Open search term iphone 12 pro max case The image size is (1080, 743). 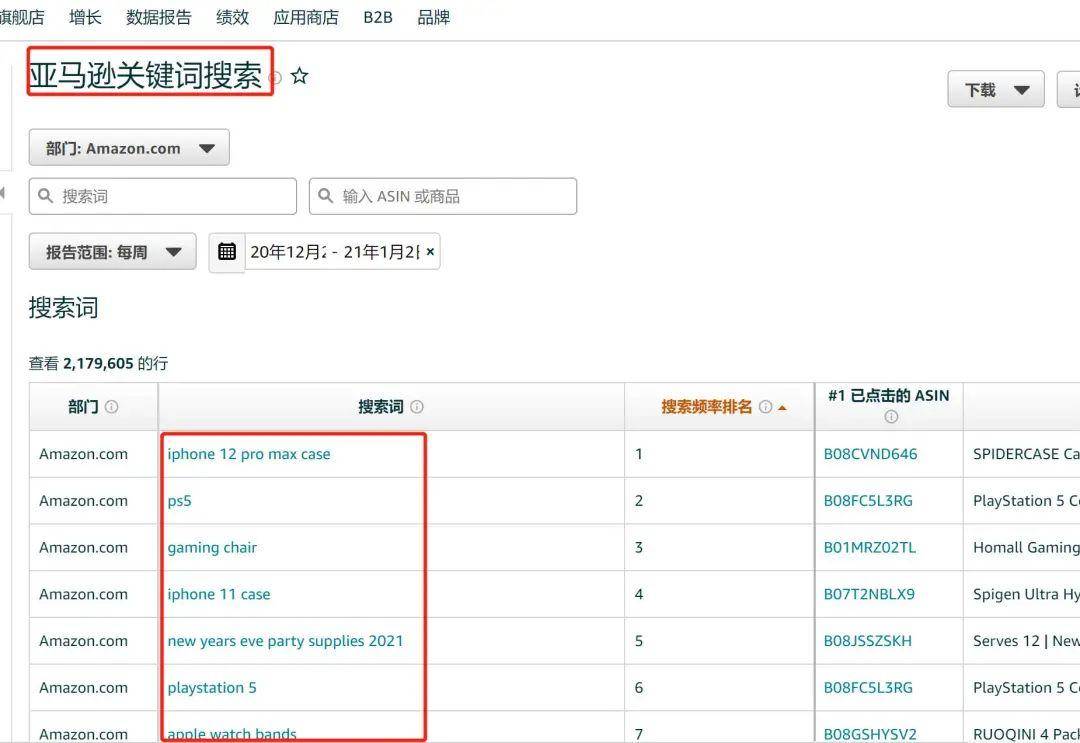[x=249, y=454]
